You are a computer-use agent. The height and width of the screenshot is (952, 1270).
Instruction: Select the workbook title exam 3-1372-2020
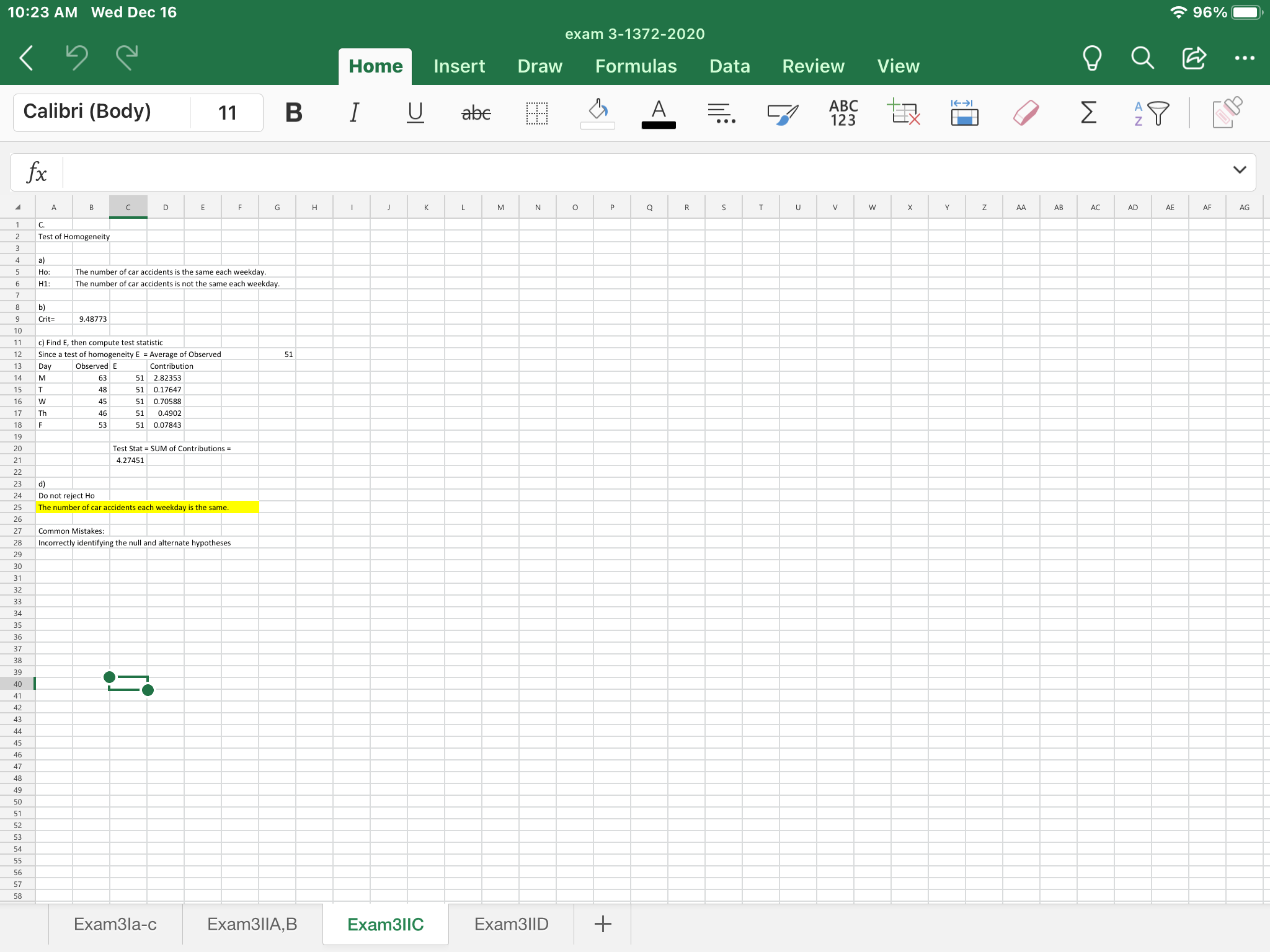pos(634,34)
